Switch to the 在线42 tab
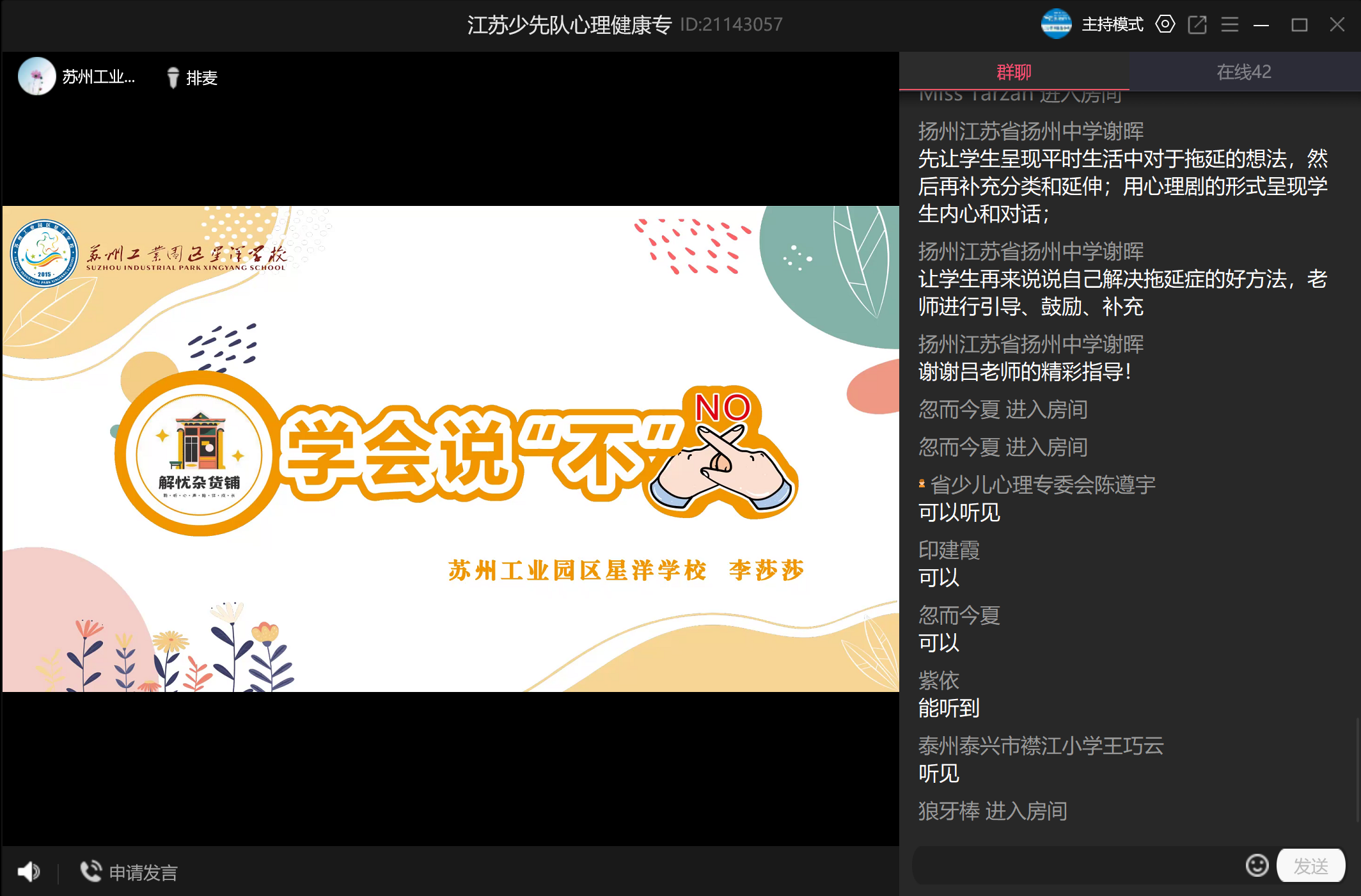Image resolution: width=1361 pixels, height=896 pixels. click(x=1243, y=72)
